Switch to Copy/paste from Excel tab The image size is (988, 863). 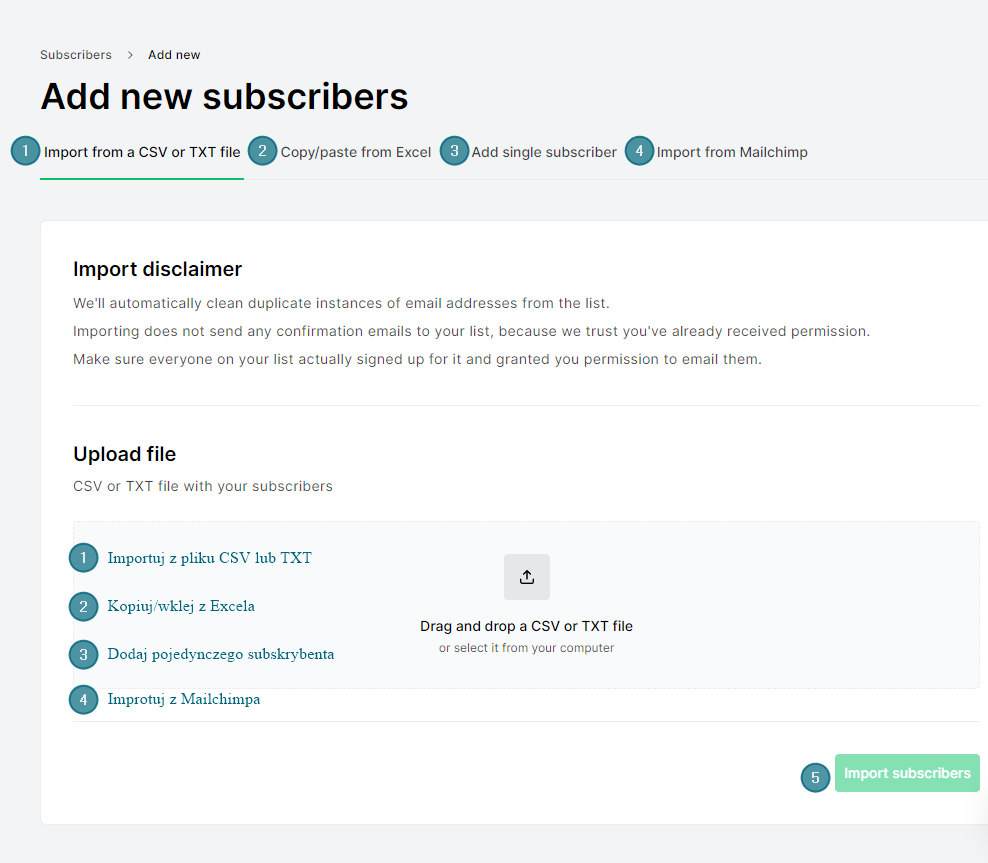(x=355, y=152)
